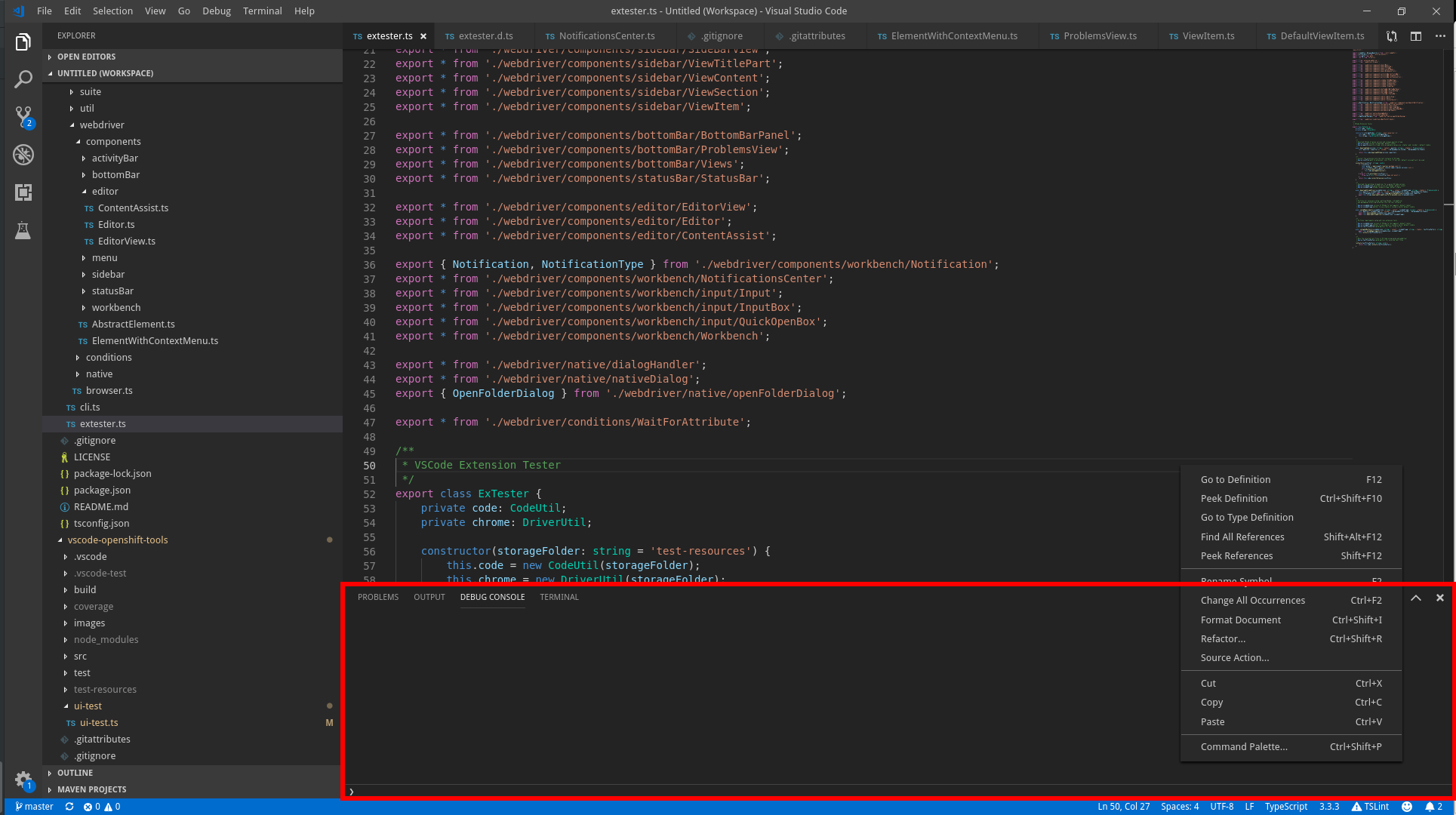
Task: Expand the webdriver folder in explorer
Action: tap(101, 124)
